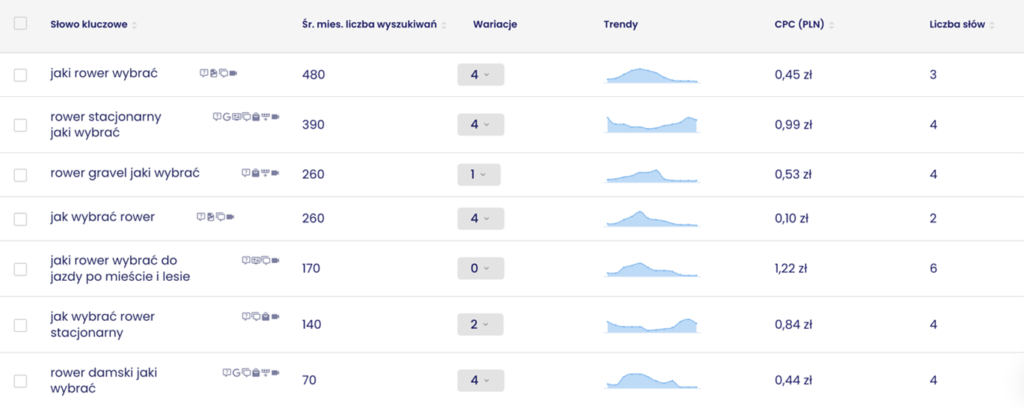This screenshot has height=408, width=1024.
Task: Click the trend chart for 'jak wybrać rower'
Action: (x=651, y=219)
